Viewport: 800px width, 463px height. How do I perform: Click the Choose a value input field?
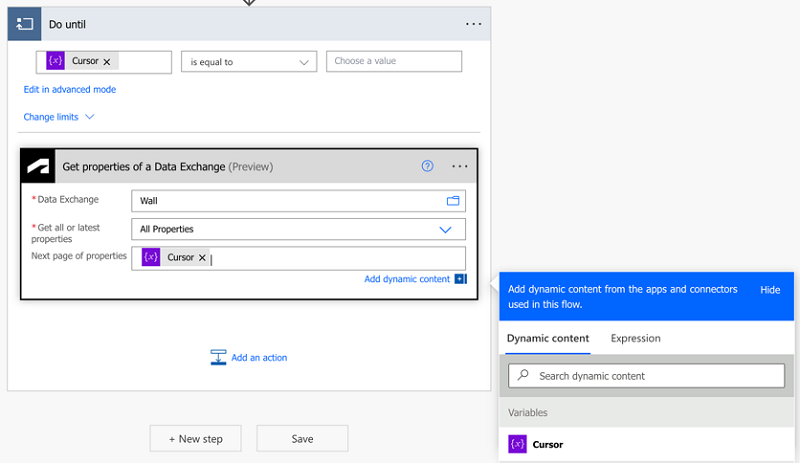394,62
